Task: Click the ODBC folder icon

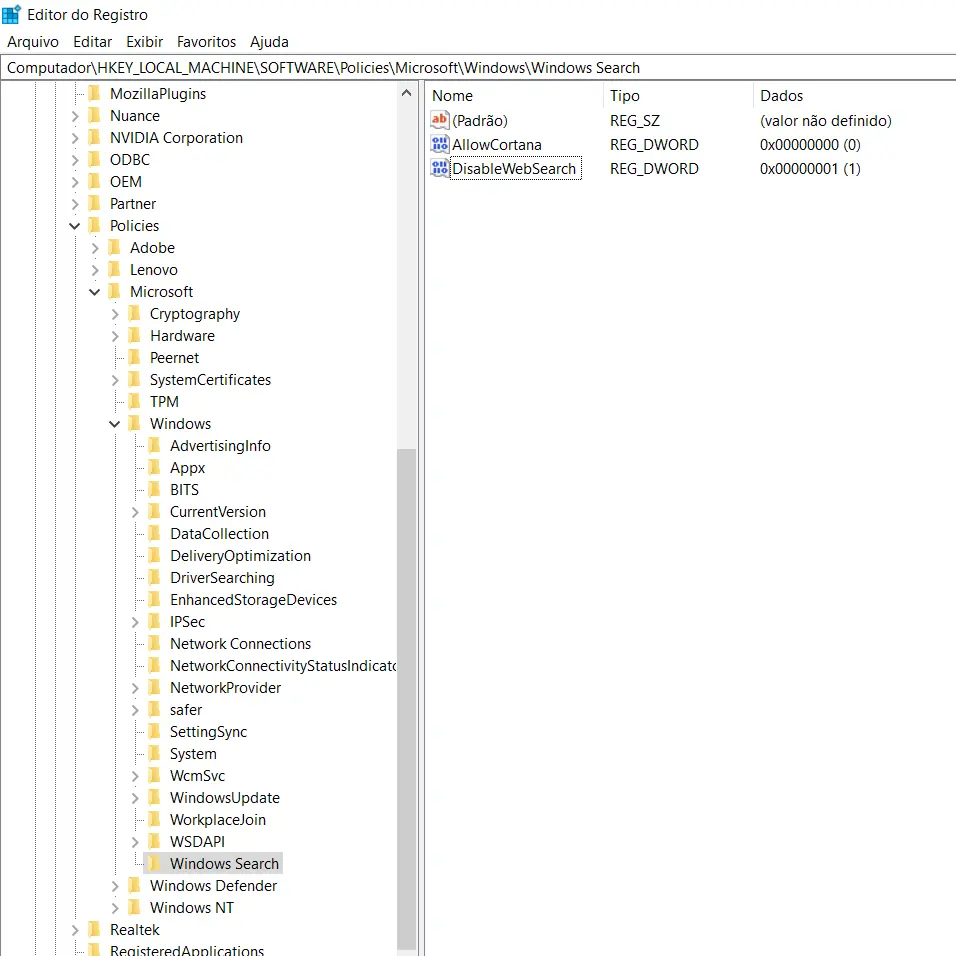Action: 95,159
